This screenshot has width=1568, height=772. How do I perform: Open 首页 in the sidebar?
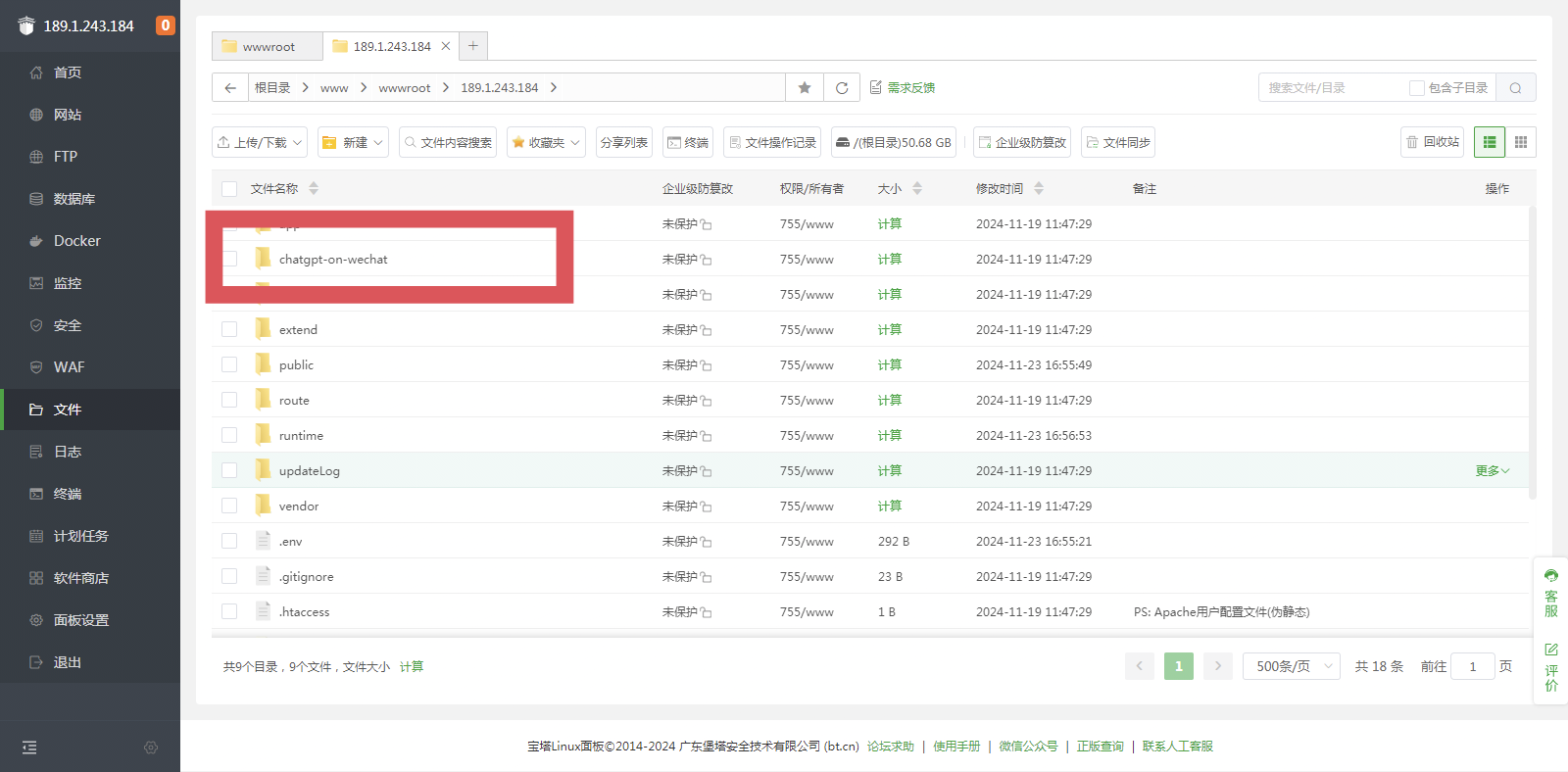point(90,72)
